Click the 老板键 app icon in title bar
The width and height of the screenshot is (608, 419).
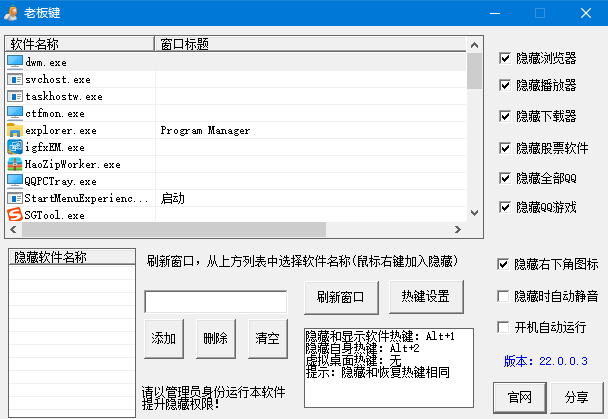[11, 13]
